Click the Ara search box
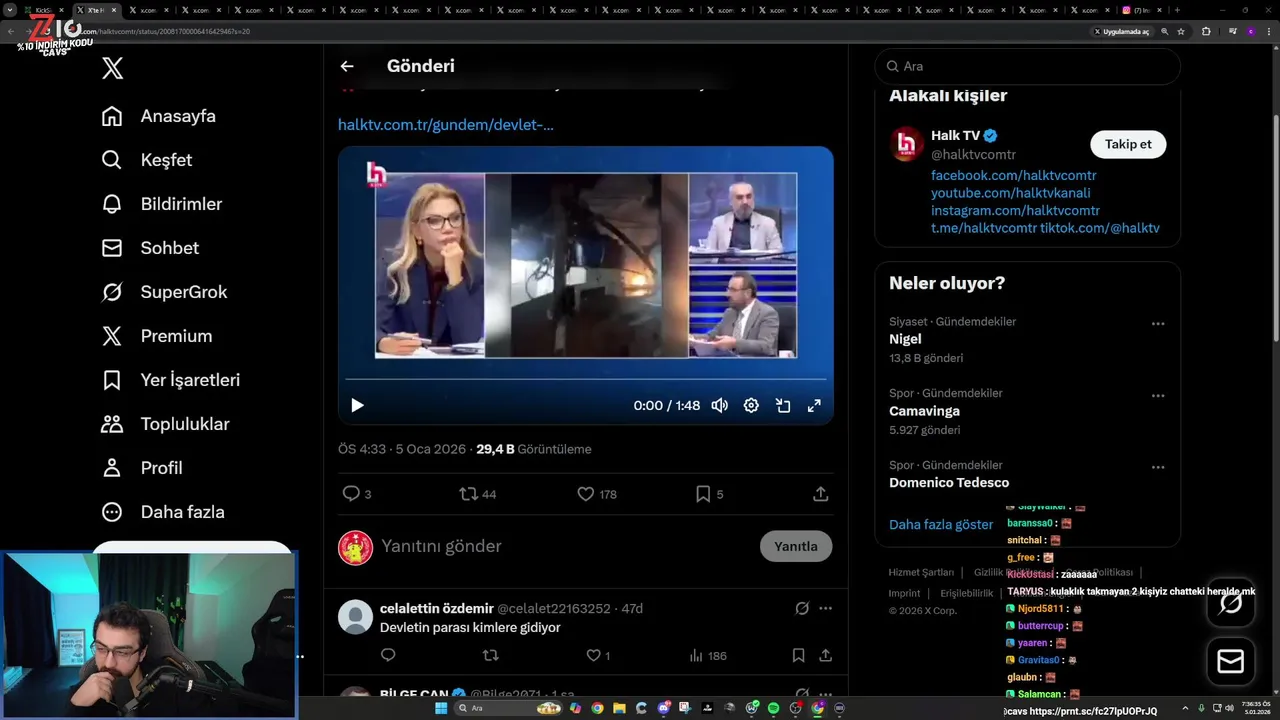The width and height of the screenshot is (1280, 720). click(1027, 66)
